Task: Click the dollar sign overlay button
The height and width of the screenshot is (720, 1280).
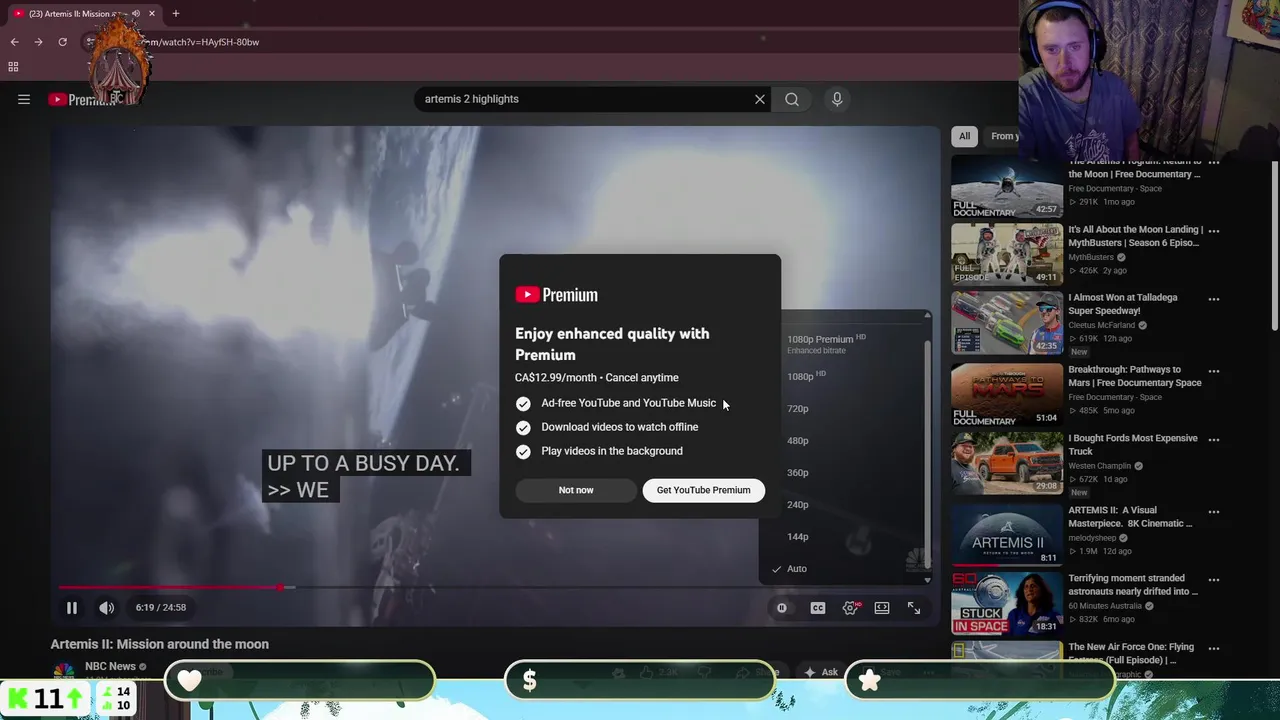Action: click(530, 681)
